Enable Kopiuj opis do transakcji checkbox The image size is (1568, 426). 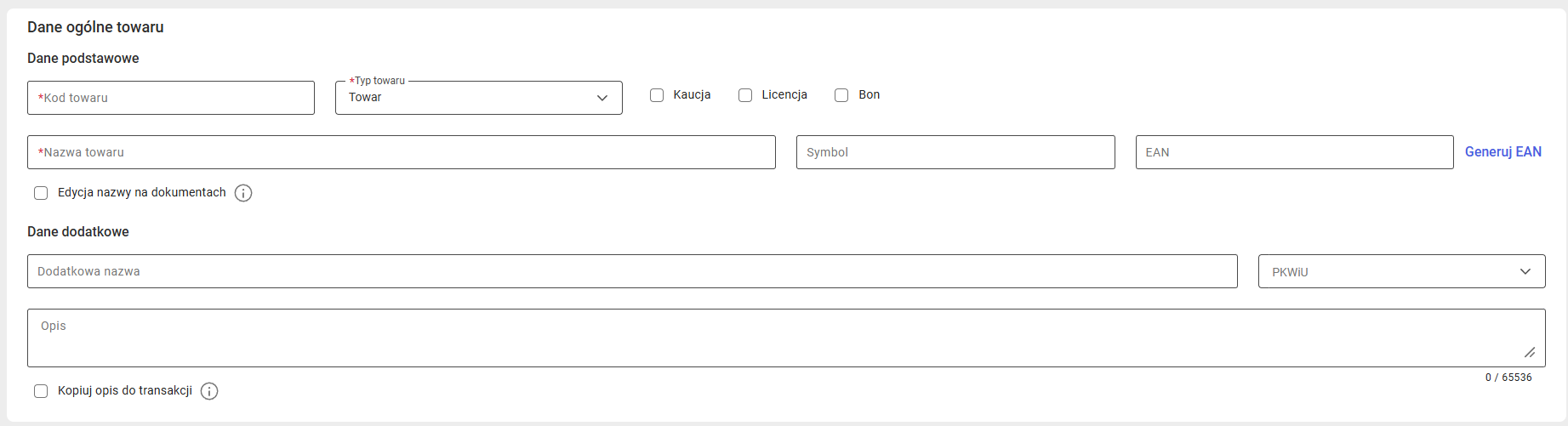point(41,391)
